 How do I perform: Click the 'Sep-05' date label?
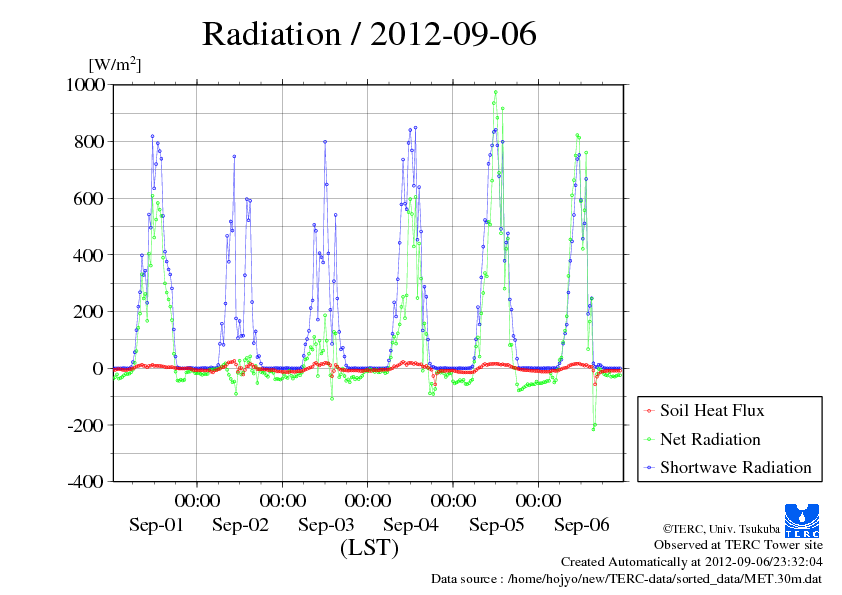496,525
